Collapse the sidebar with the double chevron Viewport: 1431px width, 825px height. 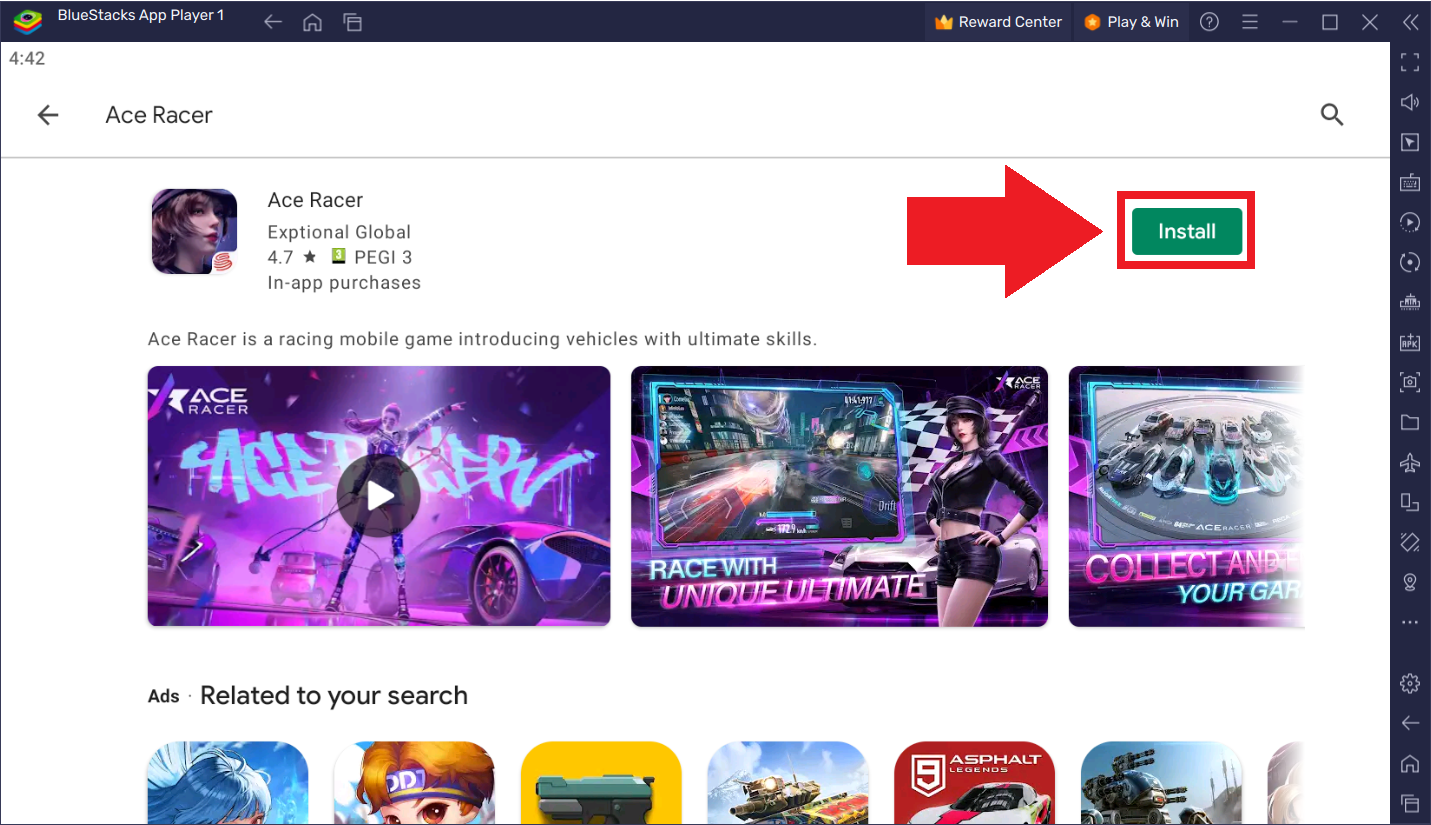tap(1410, 22)
